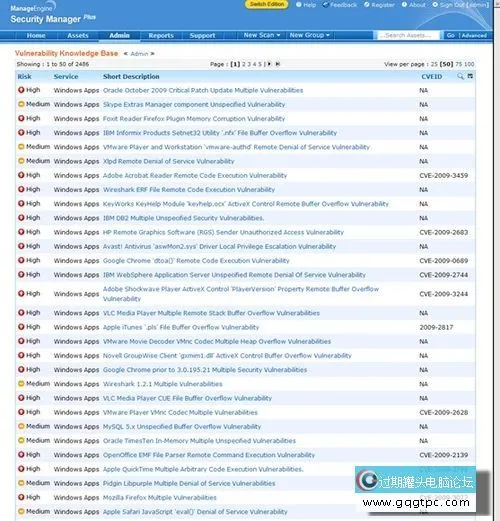
Task: Click the Medium risk icon on Pidgin Libpurple row
Action: (x=21, y=483)
